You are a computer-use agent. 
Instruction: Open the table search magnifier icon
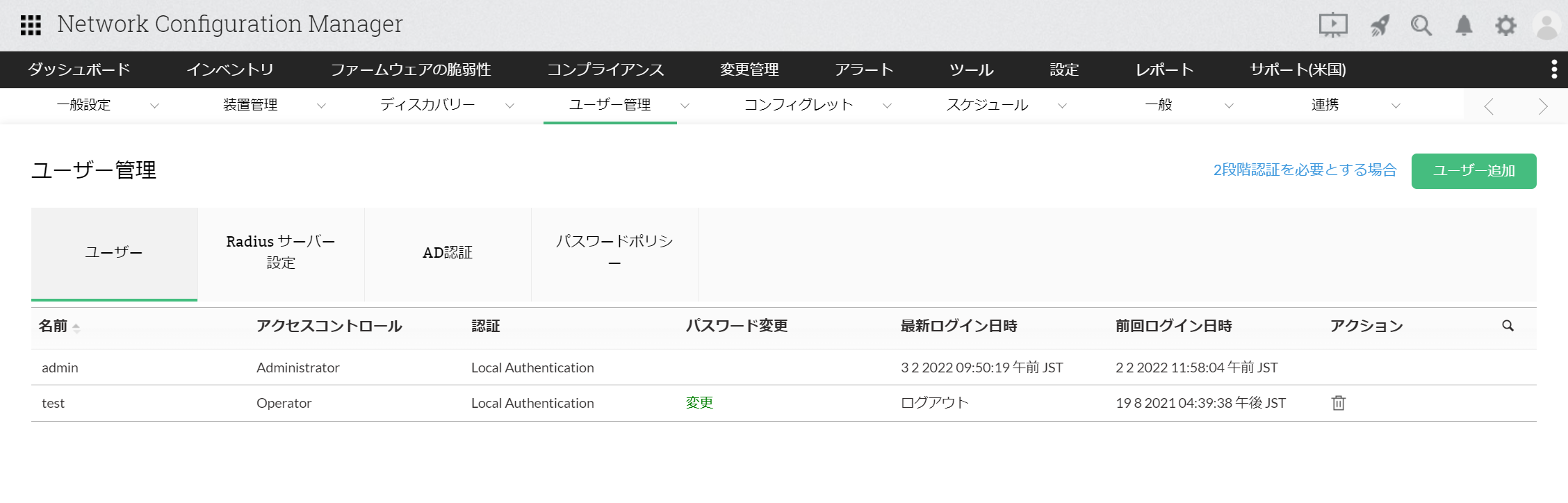(1508, 326)
